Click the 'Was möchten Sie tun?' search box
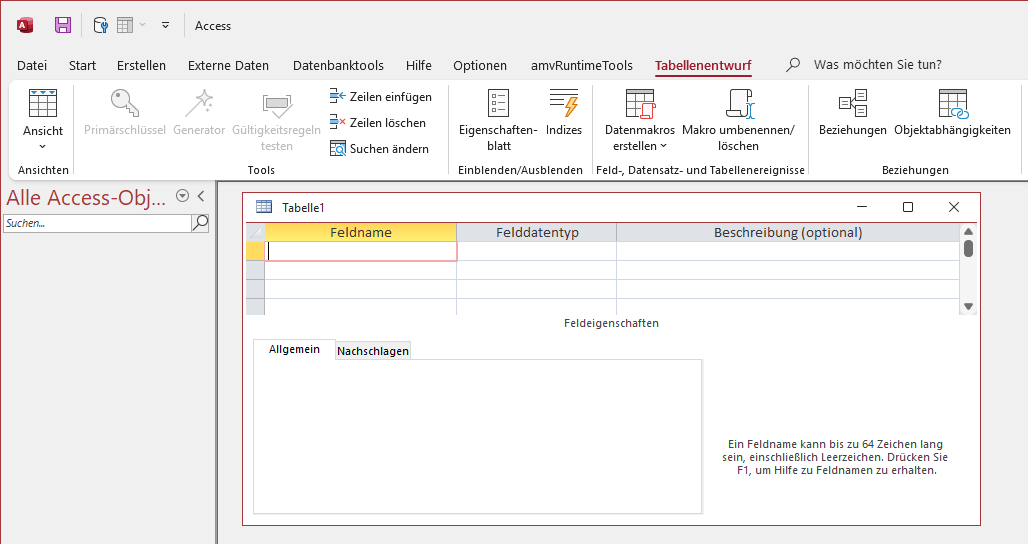The image size is (1028, 544). [877, 65]
